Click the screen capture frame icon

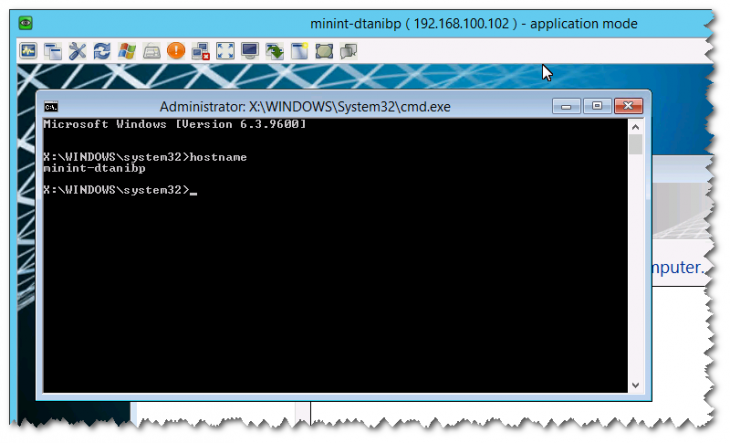point(324,51)
